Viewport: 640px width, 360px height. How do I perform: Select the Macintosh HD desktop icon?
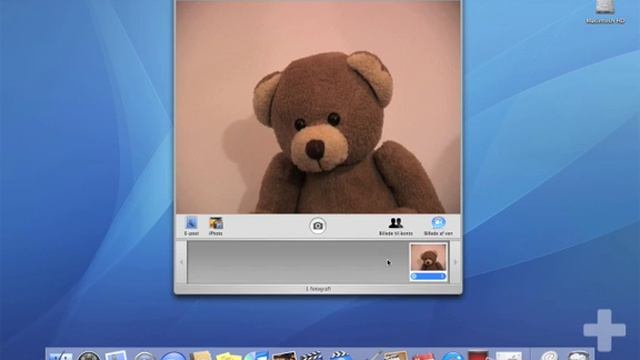605,12
